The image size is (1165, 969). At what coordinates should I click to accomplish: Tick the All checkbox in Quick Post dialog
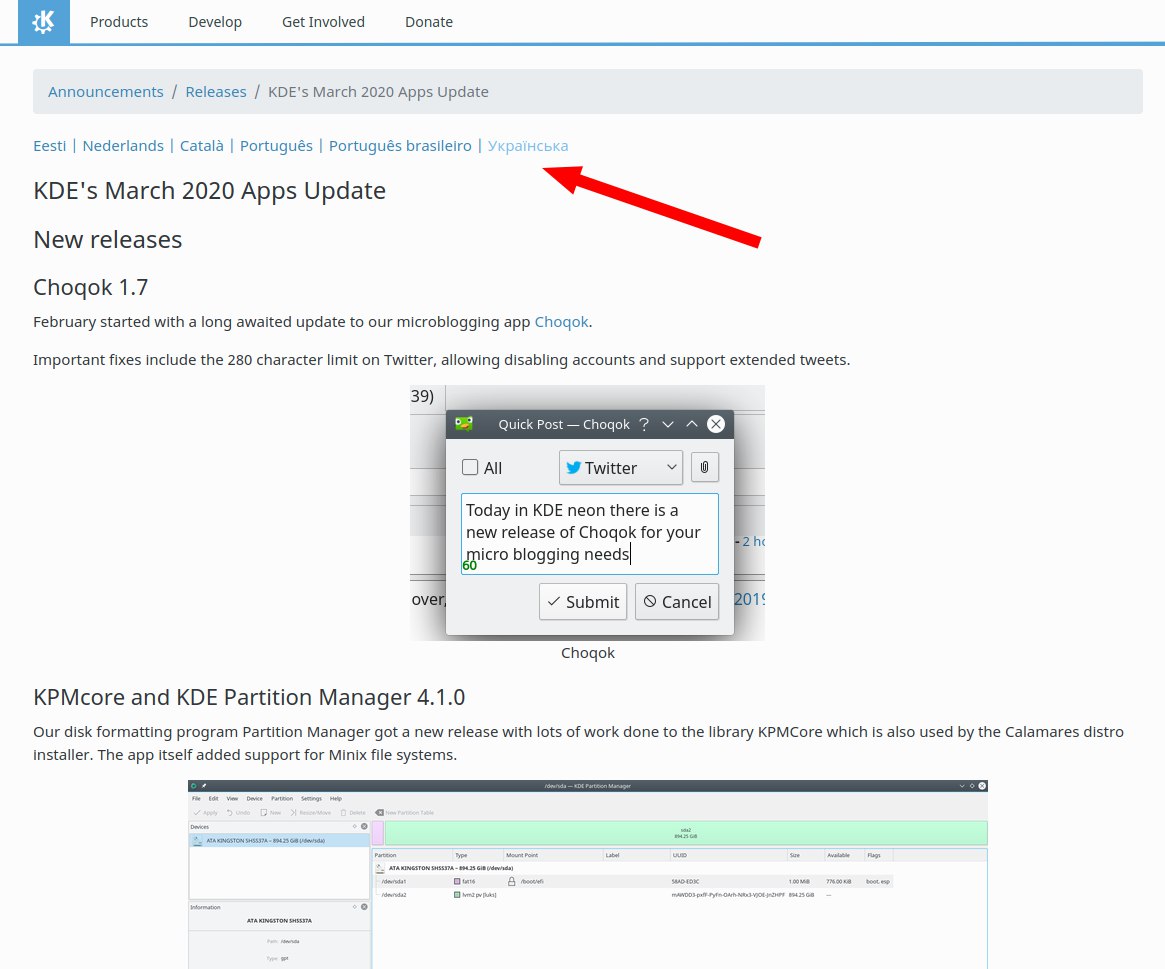470,467
